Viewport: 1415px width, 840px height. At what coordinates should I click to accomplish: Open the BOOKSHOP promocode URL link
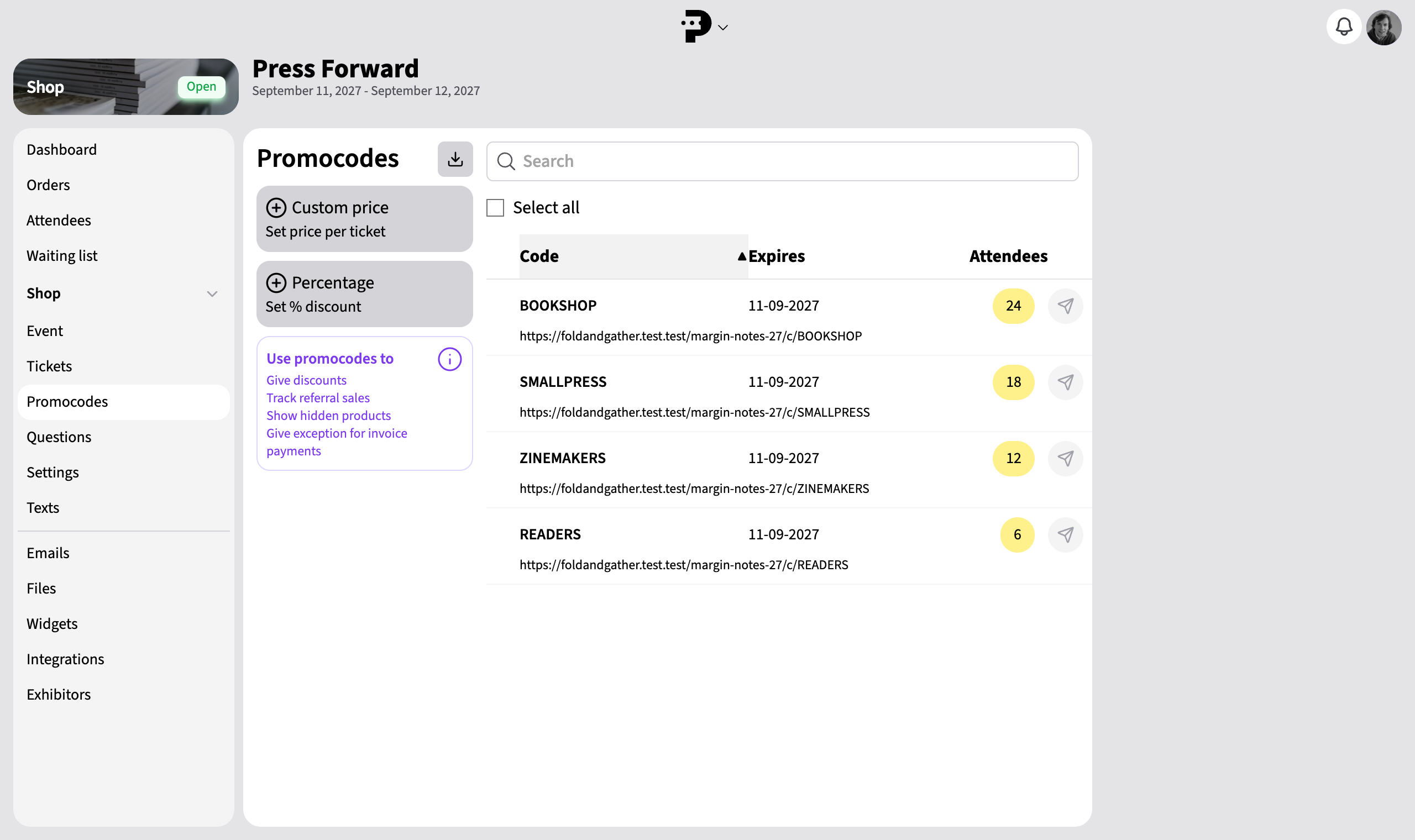[690, 336]
